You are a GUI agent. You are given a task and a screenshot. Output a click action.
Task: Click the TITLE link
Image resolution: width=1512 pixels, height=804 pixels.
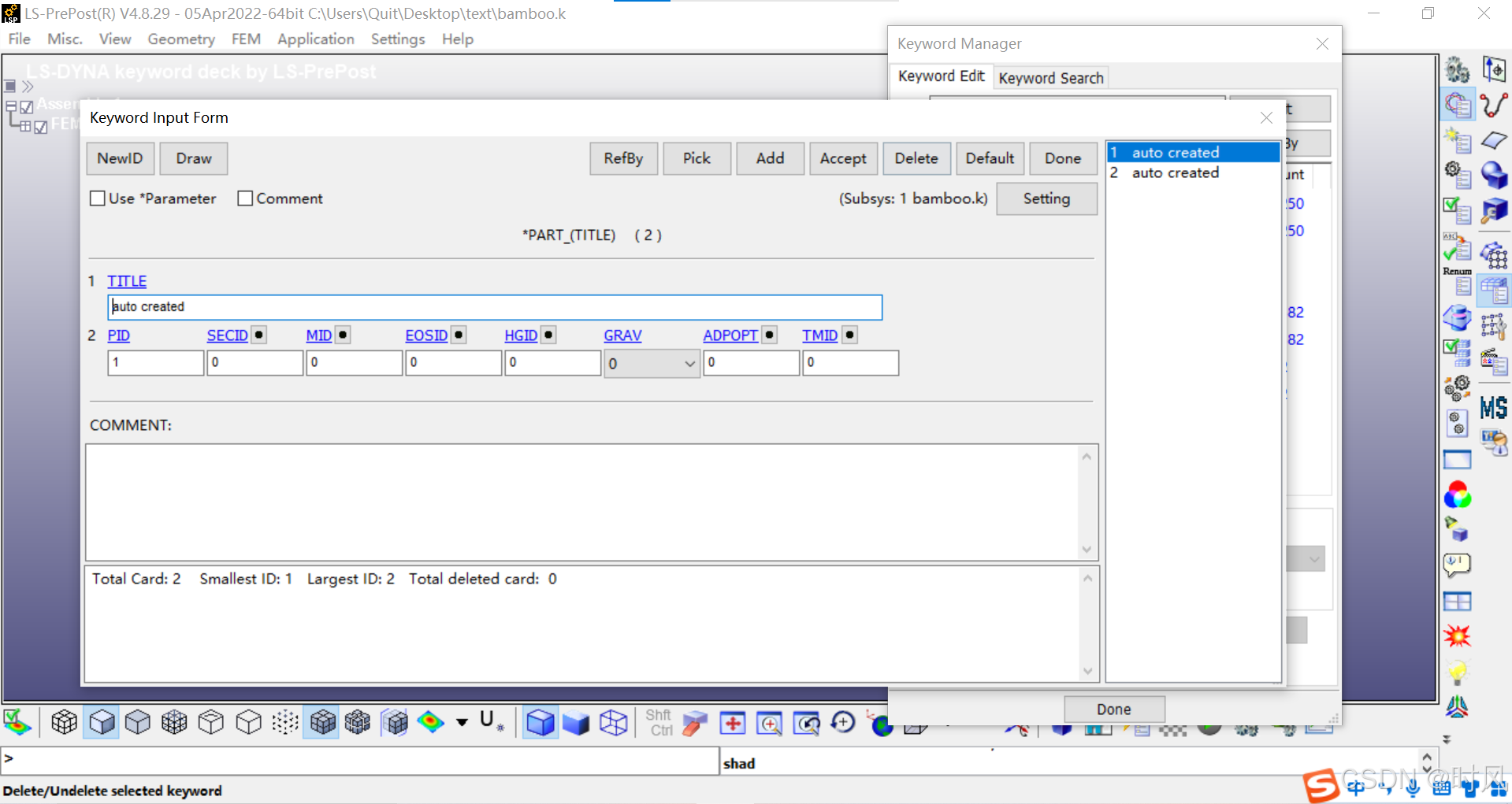click(x=127, y=281)
